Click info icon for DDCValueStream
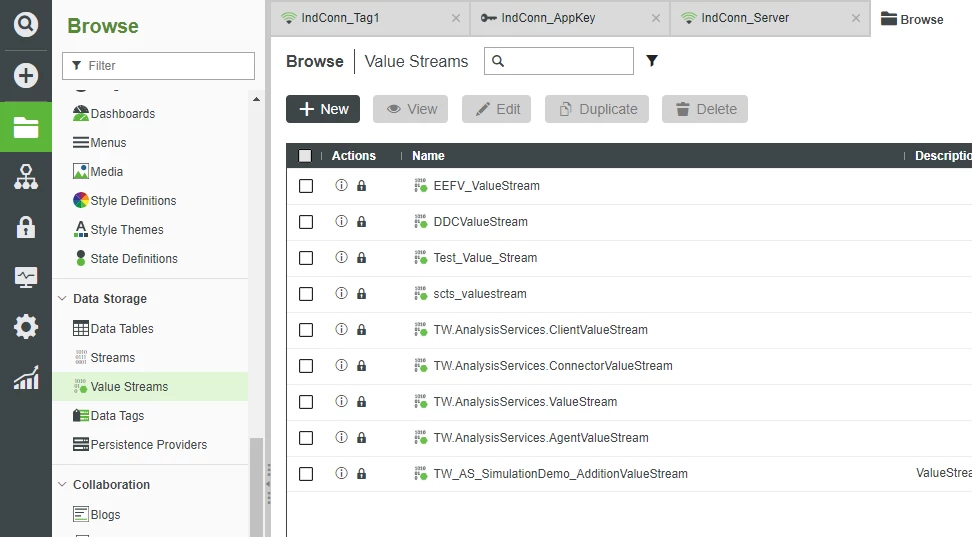 pyautogui.click(x=342, y=221)
